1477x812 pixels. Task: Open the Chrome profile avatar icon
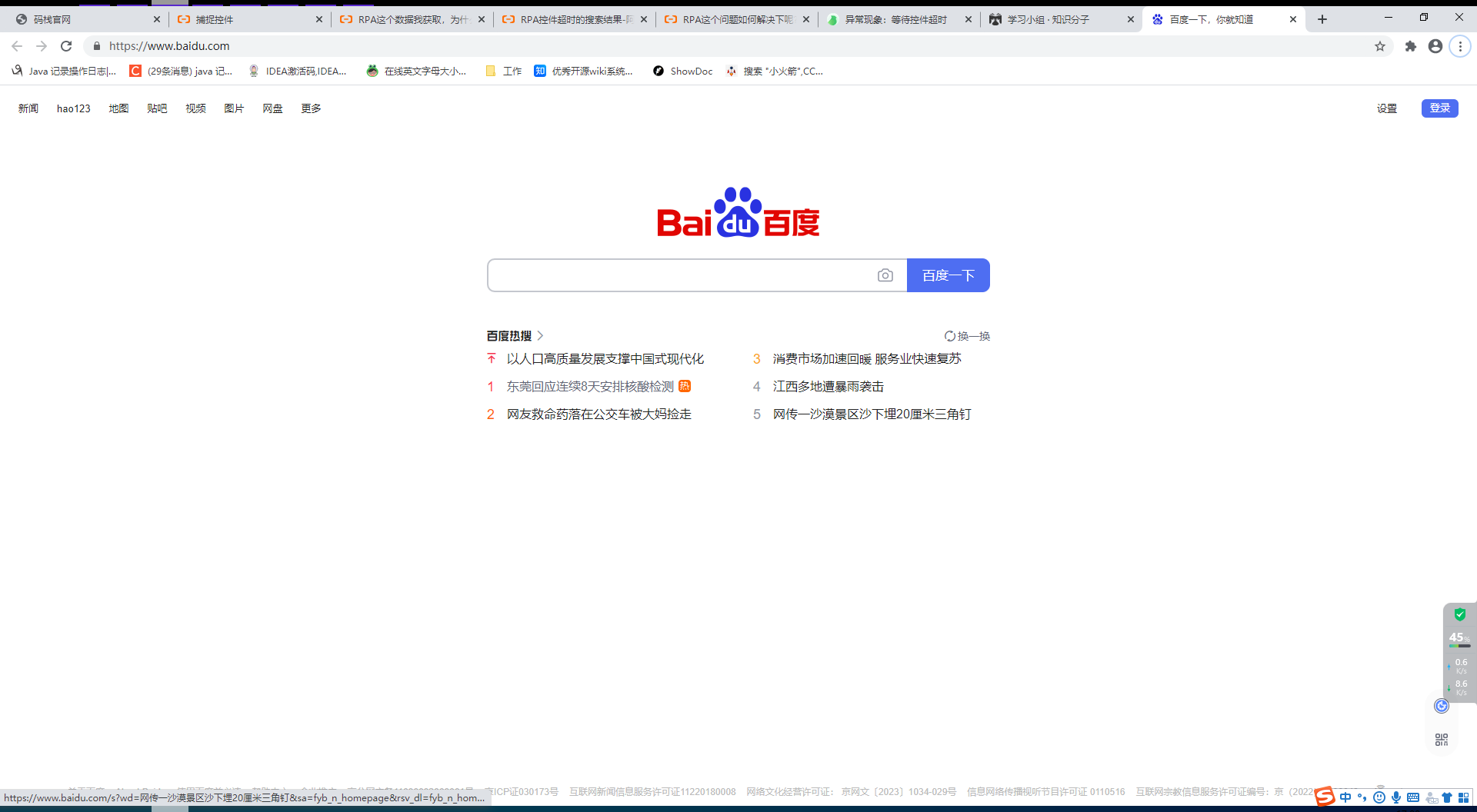pyautogui.click(x=1435, y=46)
